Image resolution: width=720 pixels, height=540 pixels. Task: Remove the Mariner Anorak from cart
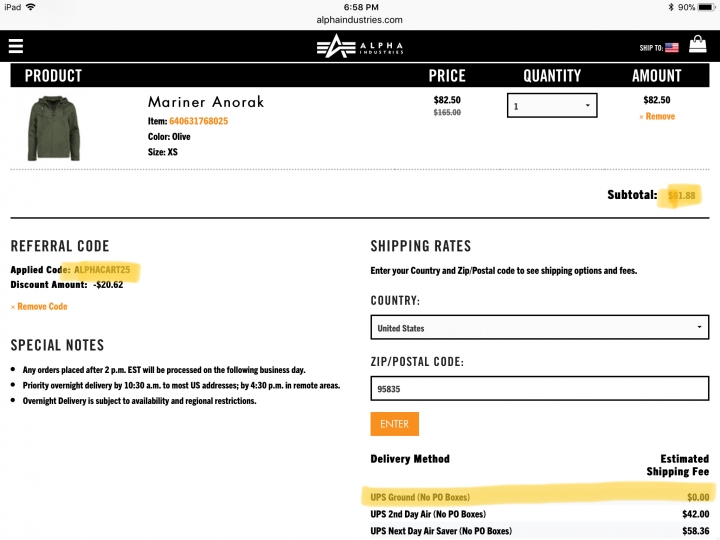pos(657,117)
